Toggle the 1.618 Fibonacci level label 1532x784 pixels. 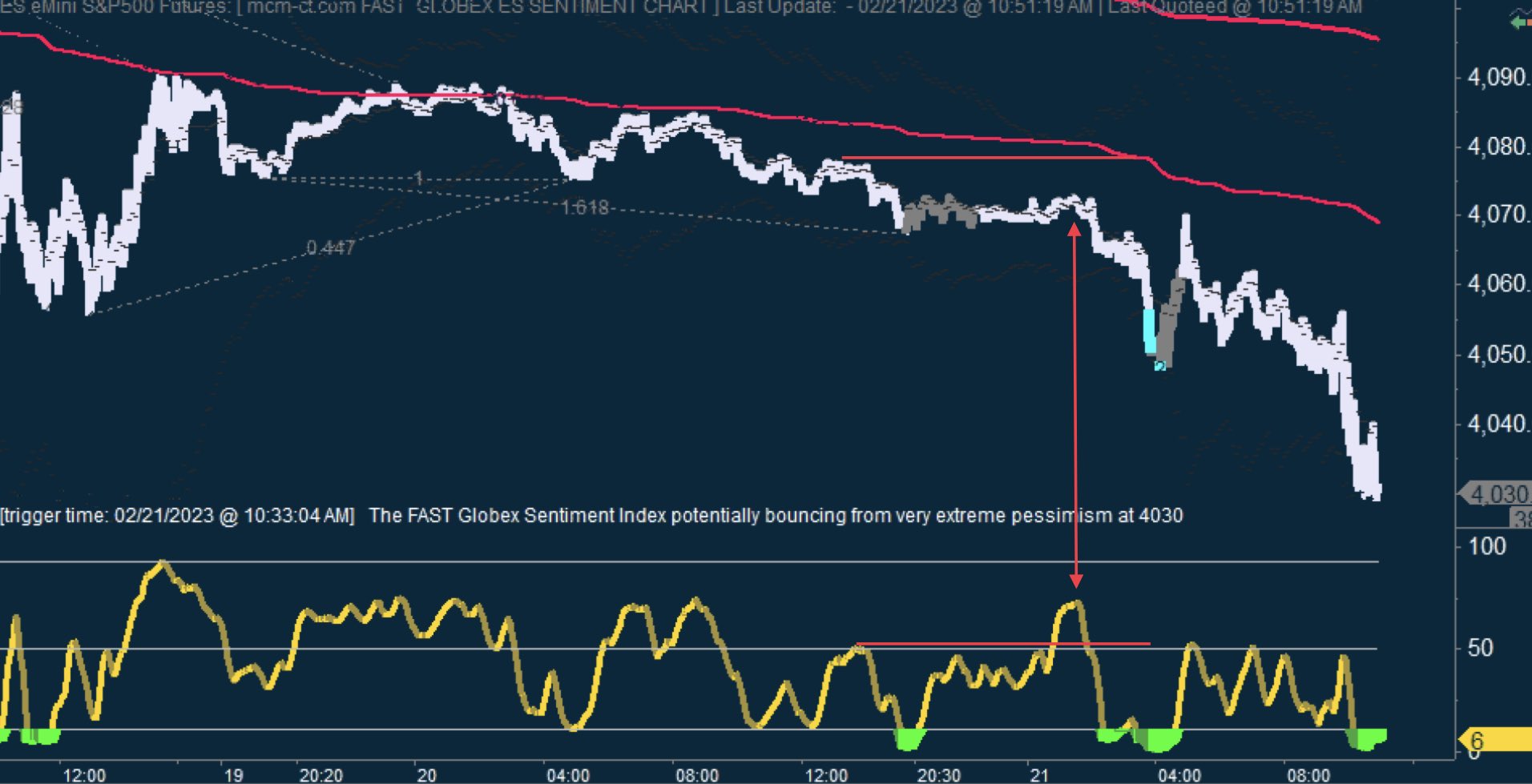586,207
